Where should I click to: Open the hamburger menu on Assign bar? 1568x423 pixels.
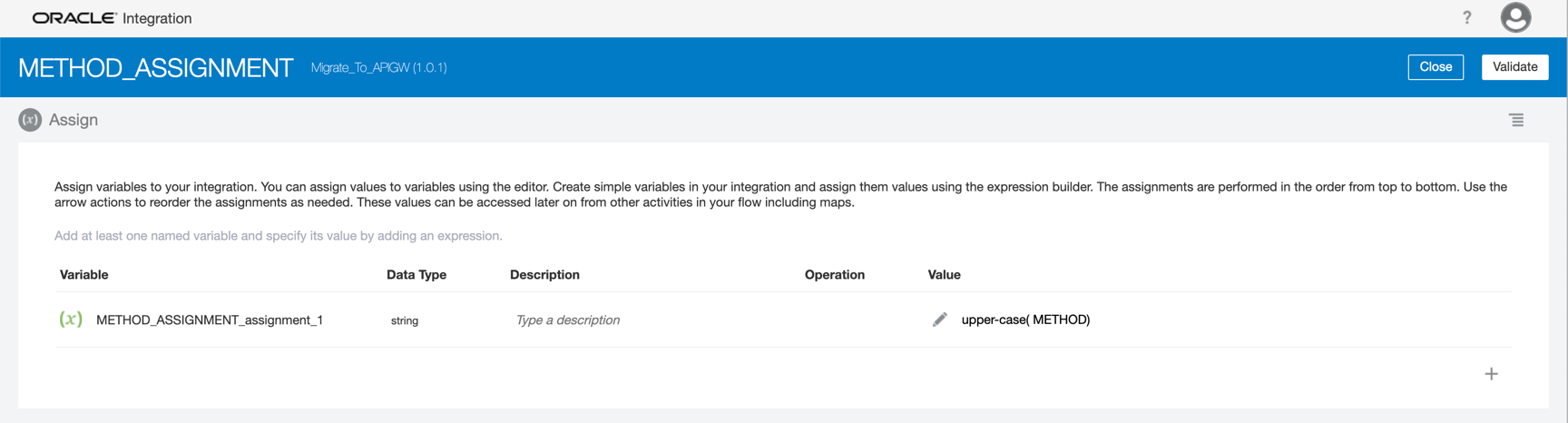click(1515, 120)
